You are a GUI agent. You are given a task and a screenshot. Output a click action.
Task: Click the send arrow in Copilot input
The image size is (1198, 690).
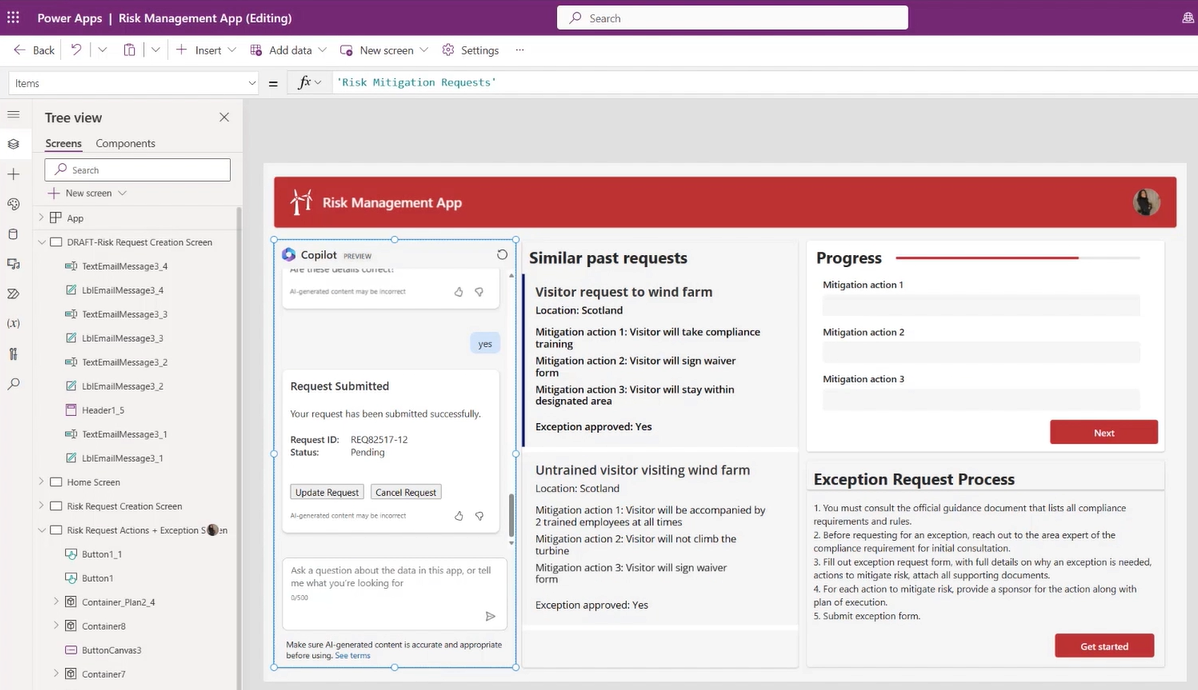click(x=490, y=616)
